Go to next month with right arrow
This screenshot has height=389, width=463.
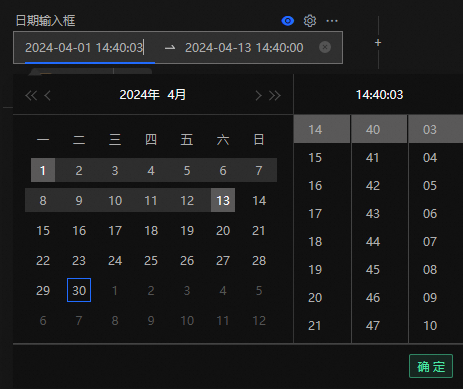[258, 96]
